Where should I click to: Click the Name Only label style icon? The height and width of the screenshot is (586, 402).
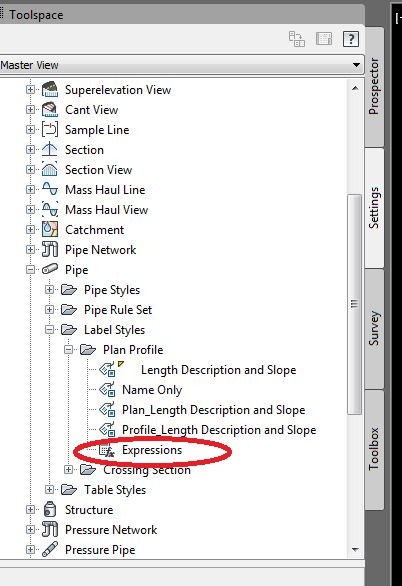(x=107, y=390)
